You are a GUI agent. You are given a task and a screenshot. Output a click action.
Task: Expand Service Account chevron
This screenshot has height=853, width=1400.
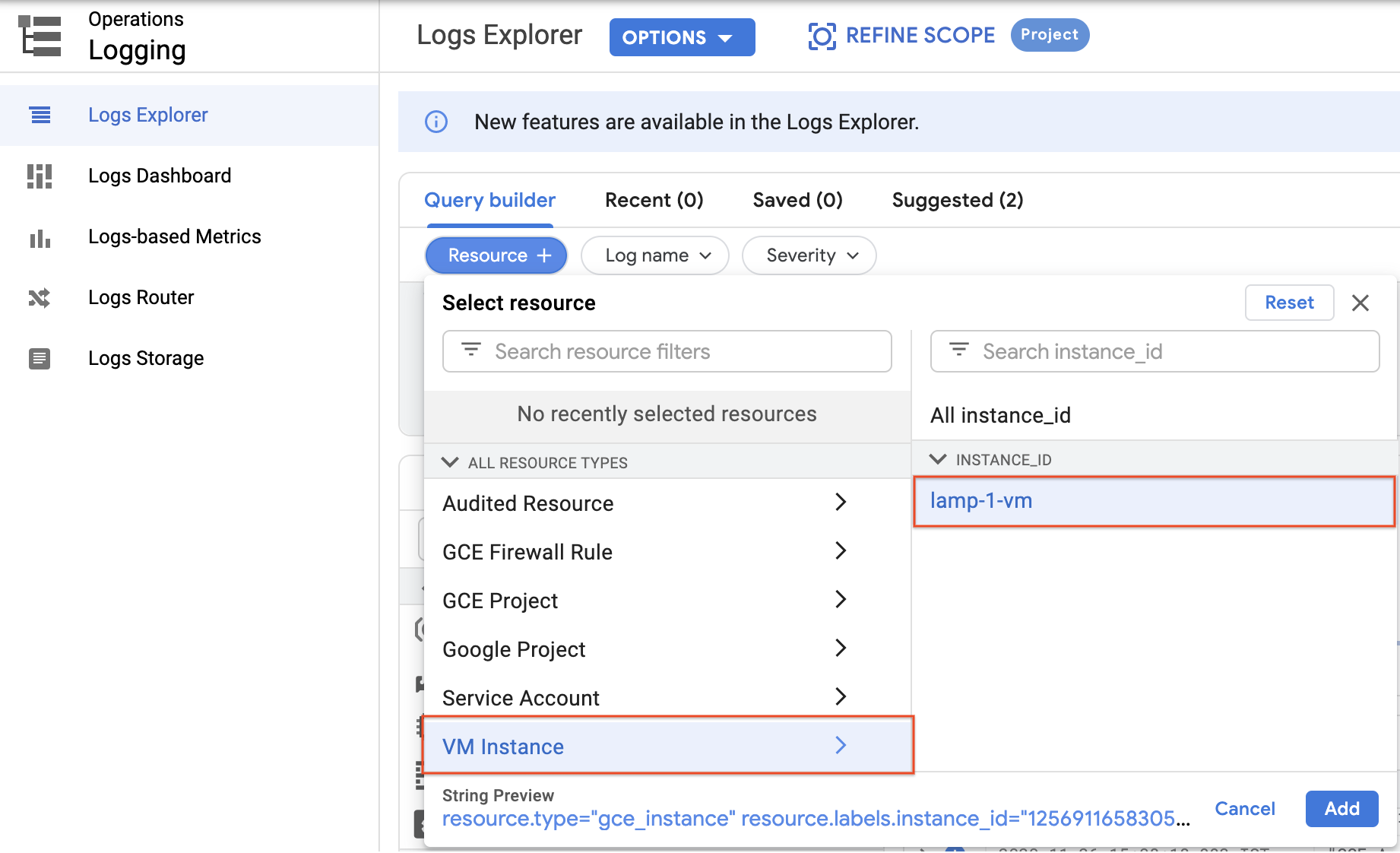841,696
